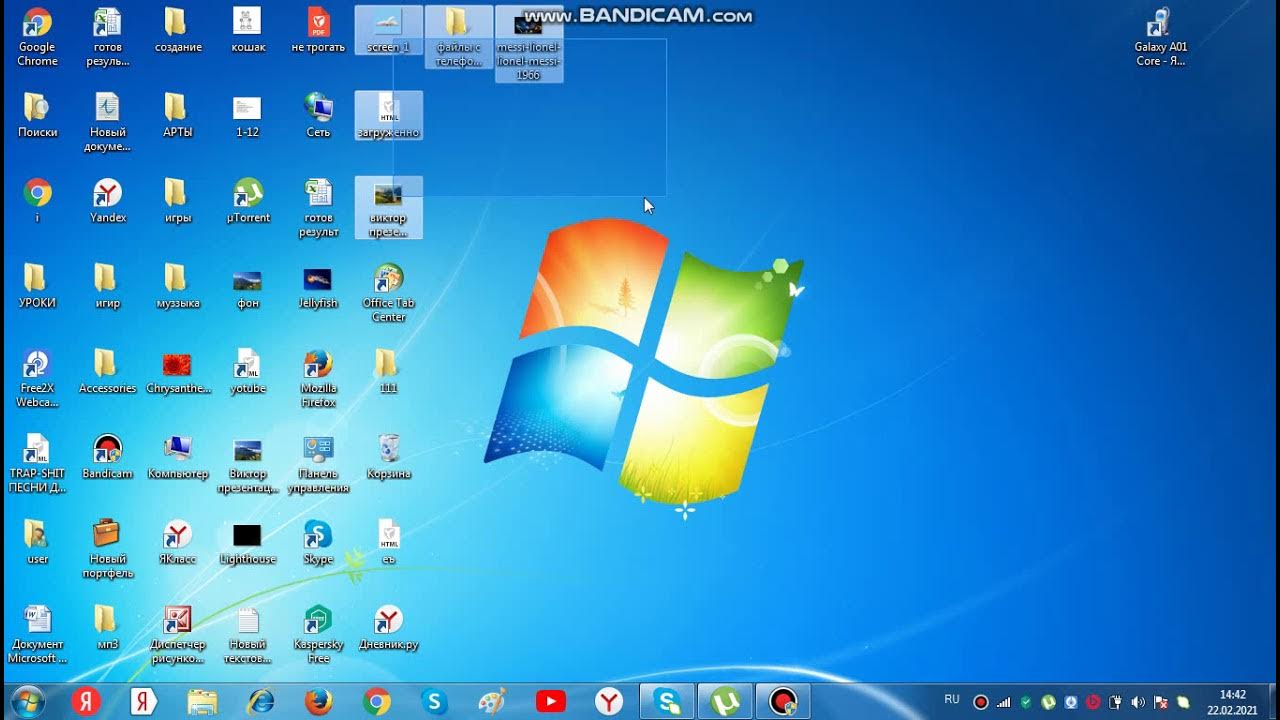Select the Дневник.ру desktop shortcut
Viewport: 1280px width, 720px height.
pos(389,627)
